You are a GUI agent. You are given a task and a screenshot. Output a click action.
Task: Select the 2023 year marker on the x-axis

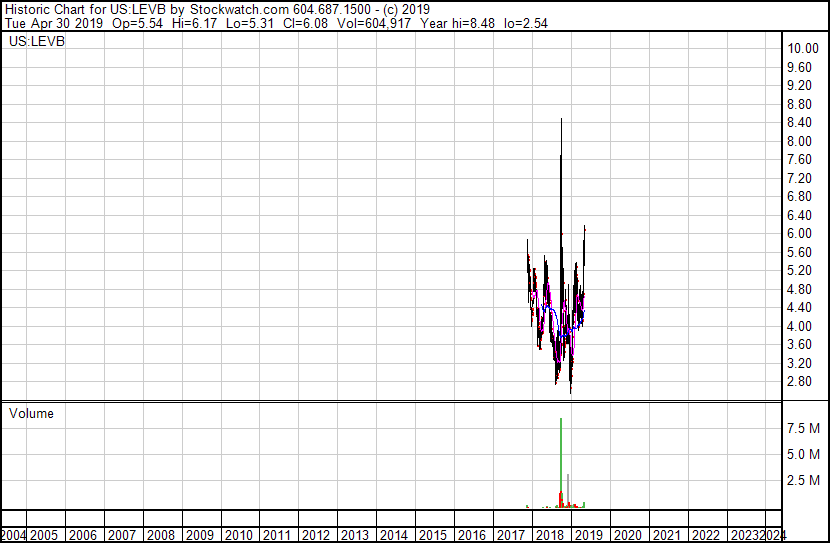743,535
